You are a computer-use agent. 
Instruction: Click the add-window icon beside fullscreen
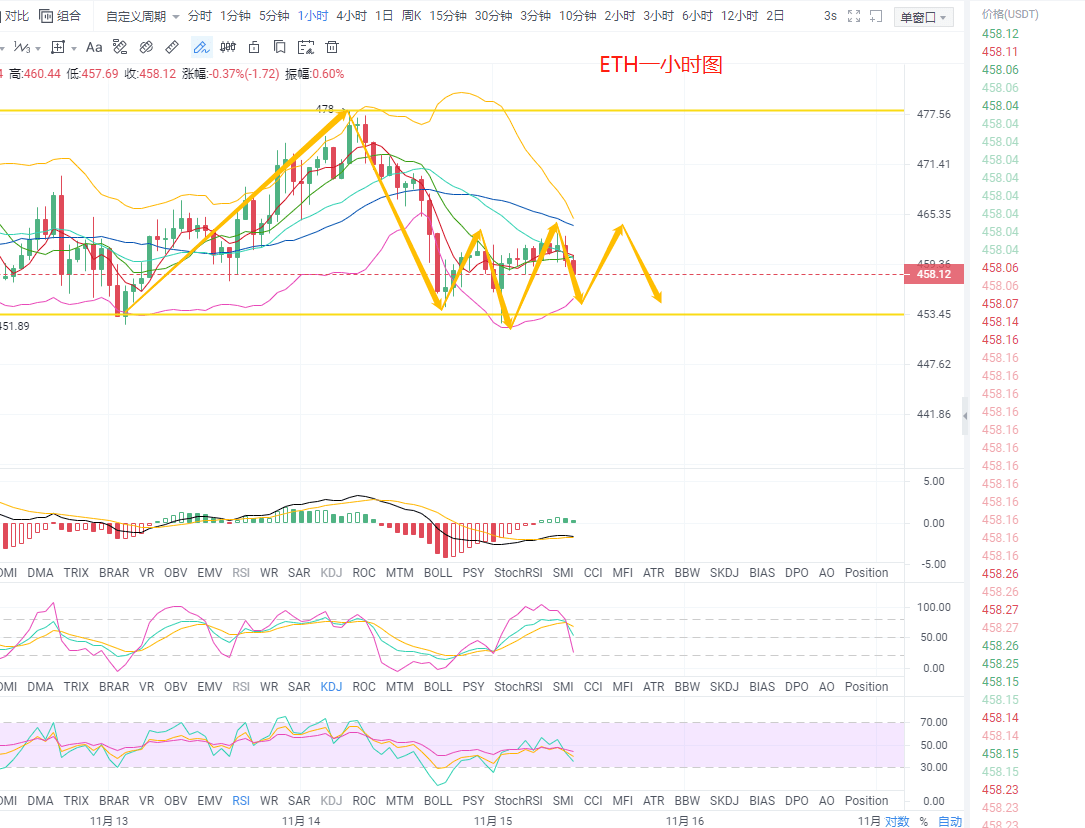(876, 16)
